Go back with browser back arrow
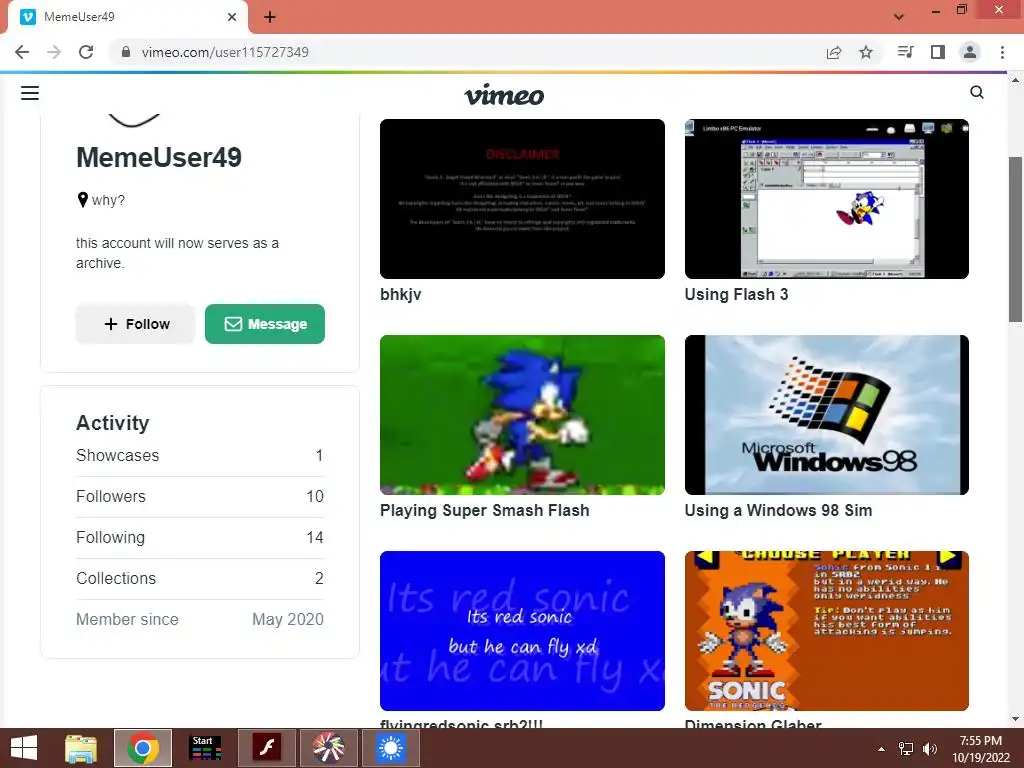The image size is (1024, 768). pyautogui.click(x=22, y=52)
